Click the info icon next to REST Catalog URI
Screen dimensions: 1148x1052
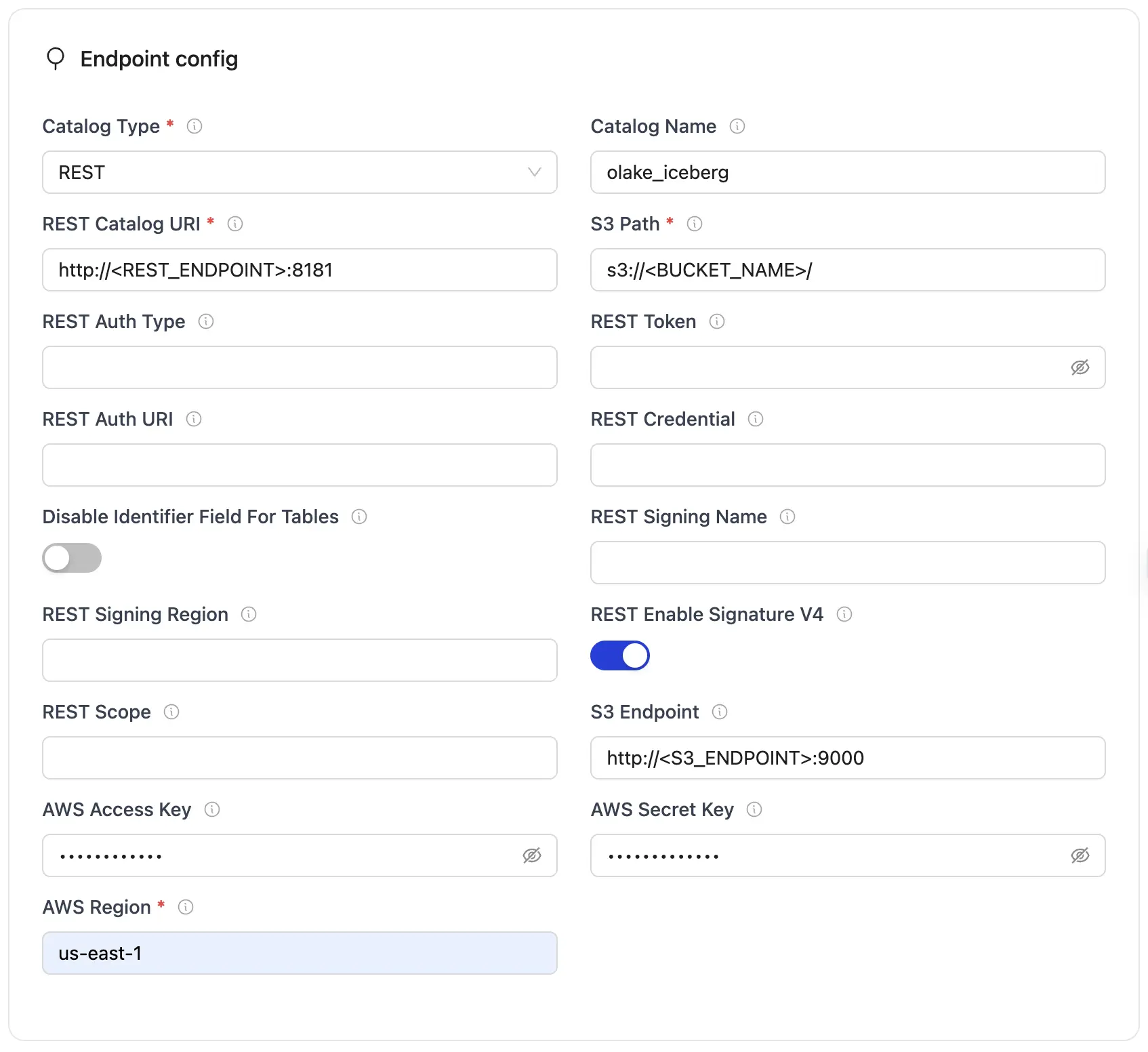pyautogui.click(x=235, y=224)
